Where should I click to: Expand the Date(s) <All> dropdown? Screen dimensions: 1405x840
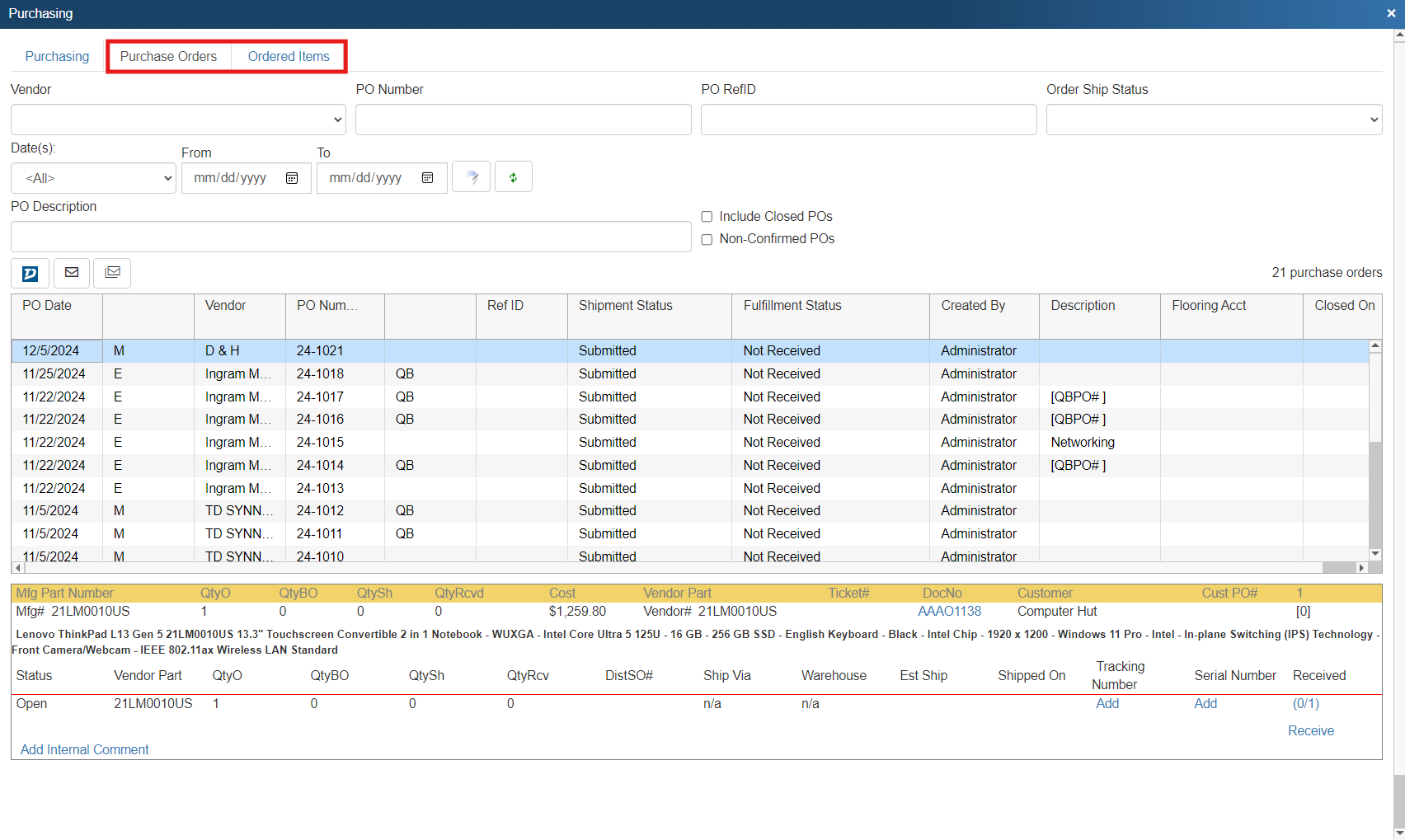coord(93,178)
